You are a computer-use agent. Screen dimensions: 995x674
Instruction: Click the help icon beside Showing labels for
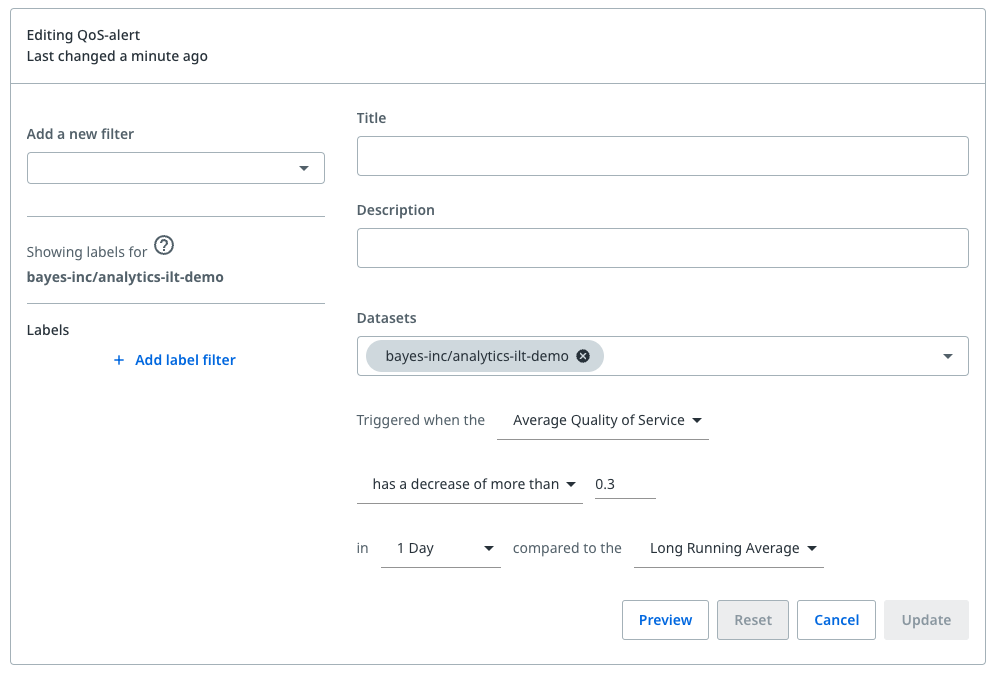[x=165, y=246]
